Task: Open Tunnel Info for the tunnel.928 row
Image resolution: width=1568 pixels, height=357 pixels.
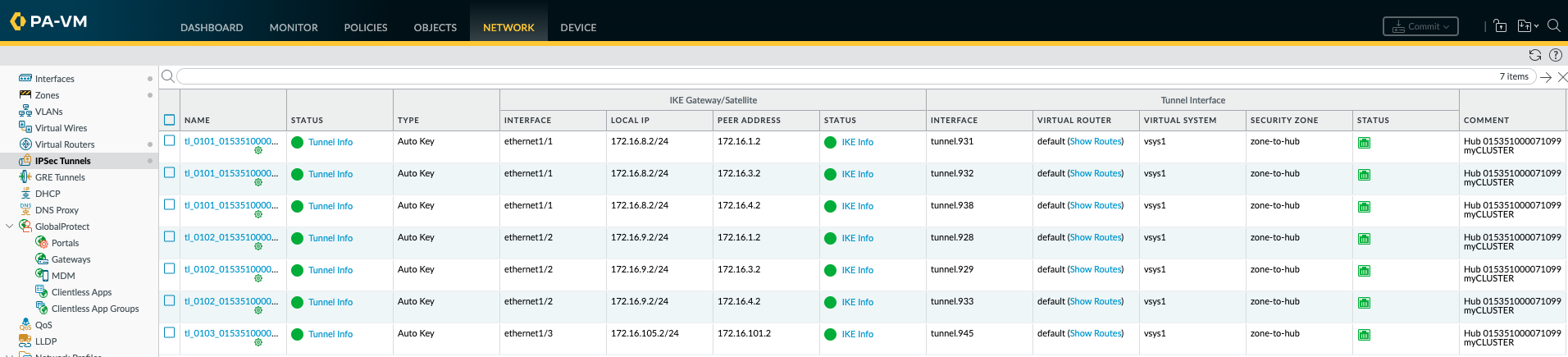Action: [330, 238]
